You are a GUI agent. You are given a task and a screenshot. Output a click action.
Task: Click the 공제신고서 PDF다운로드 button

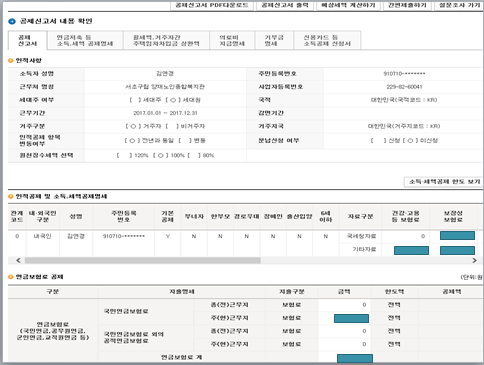(212, 5)
